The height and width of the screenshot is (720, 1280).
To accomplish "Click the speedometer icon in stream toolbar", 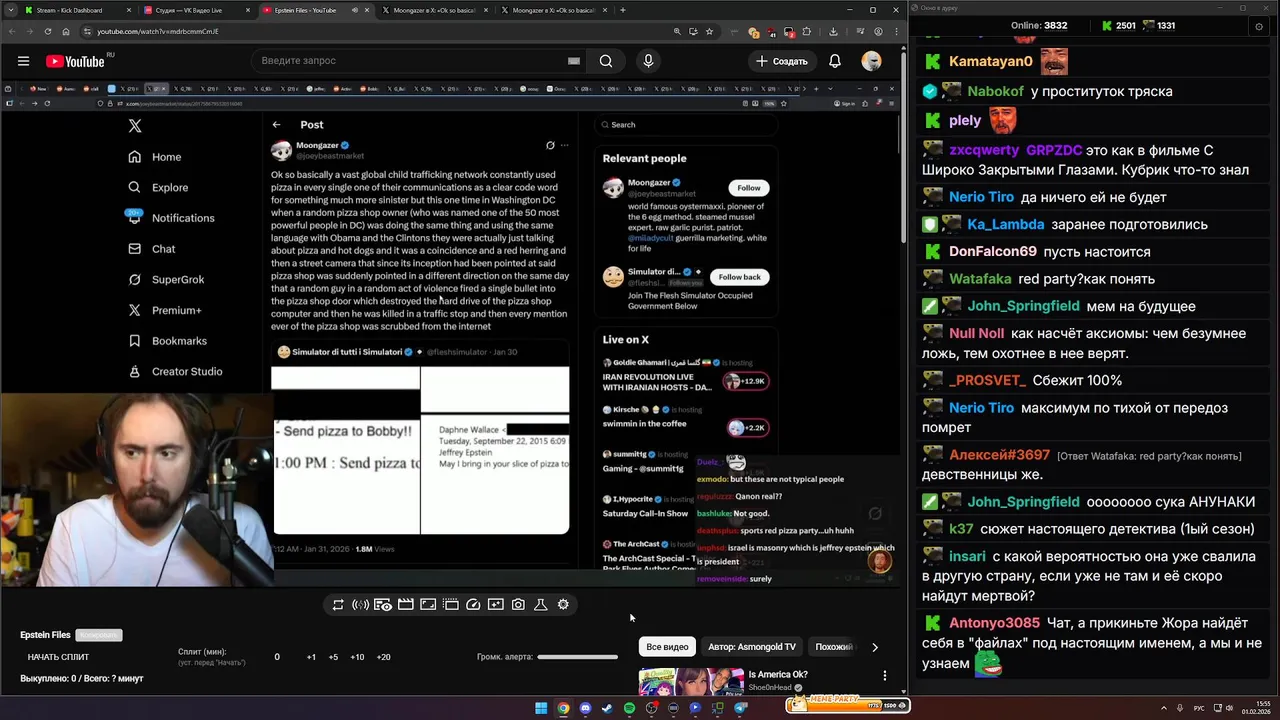I will point(473,604).
